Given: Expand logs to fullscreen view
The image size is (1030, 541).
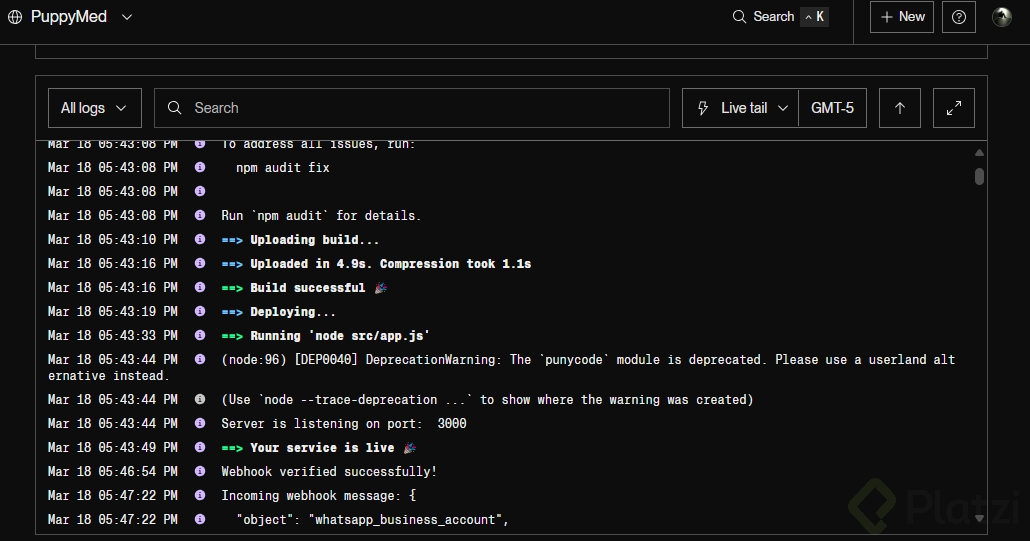Looking at the screenshot, I should point(954,108).
